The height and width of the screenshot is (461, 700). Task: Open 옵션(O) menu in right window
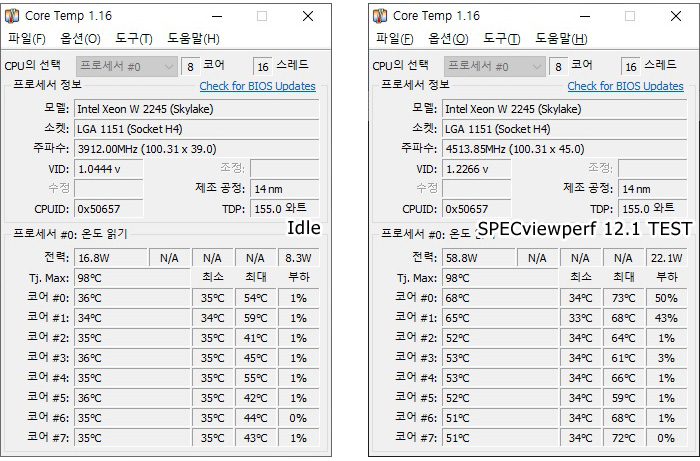pyautogui.click(x=448, y=39)
